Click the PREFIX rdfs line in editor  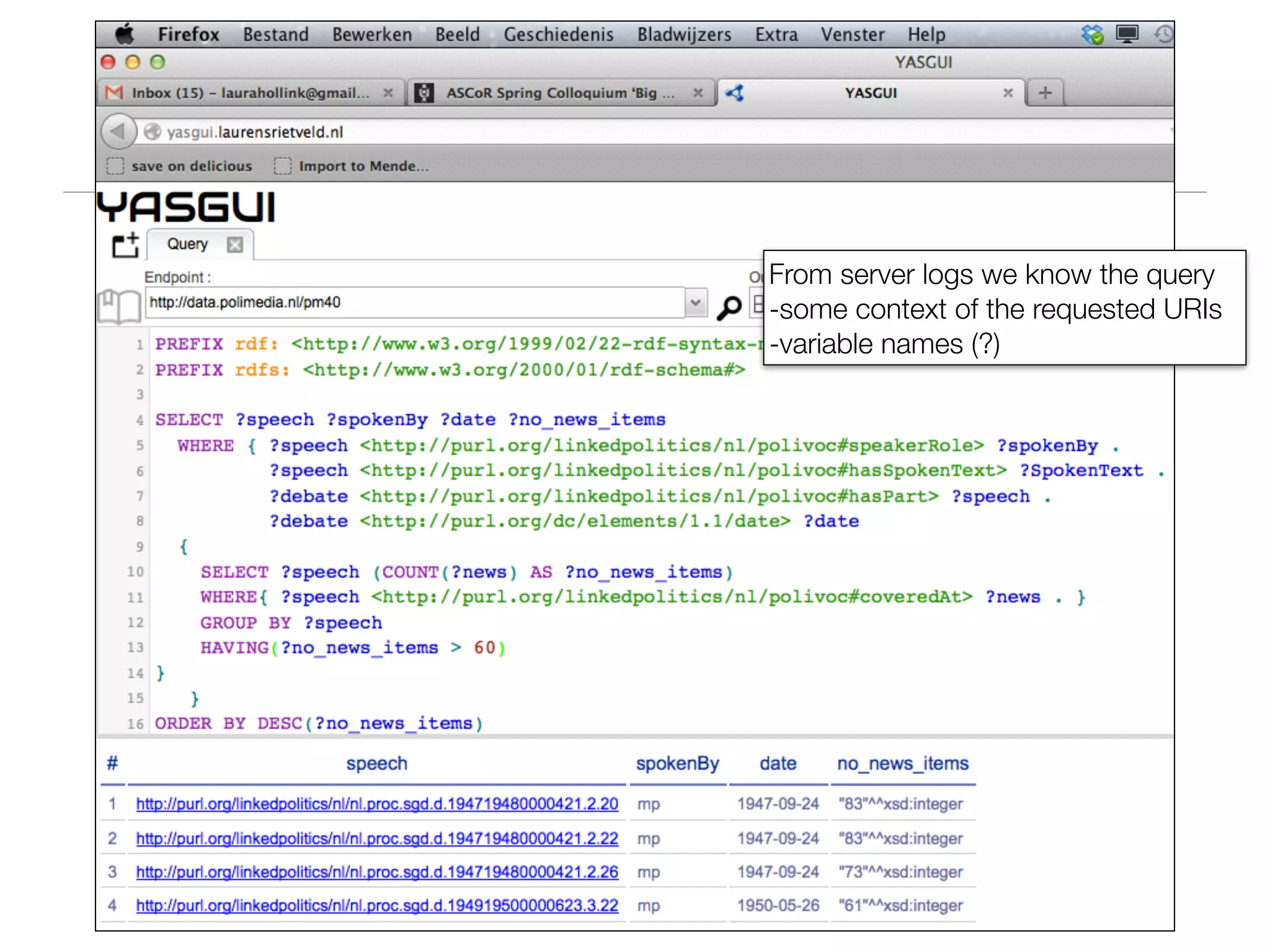tap(450, 371)
